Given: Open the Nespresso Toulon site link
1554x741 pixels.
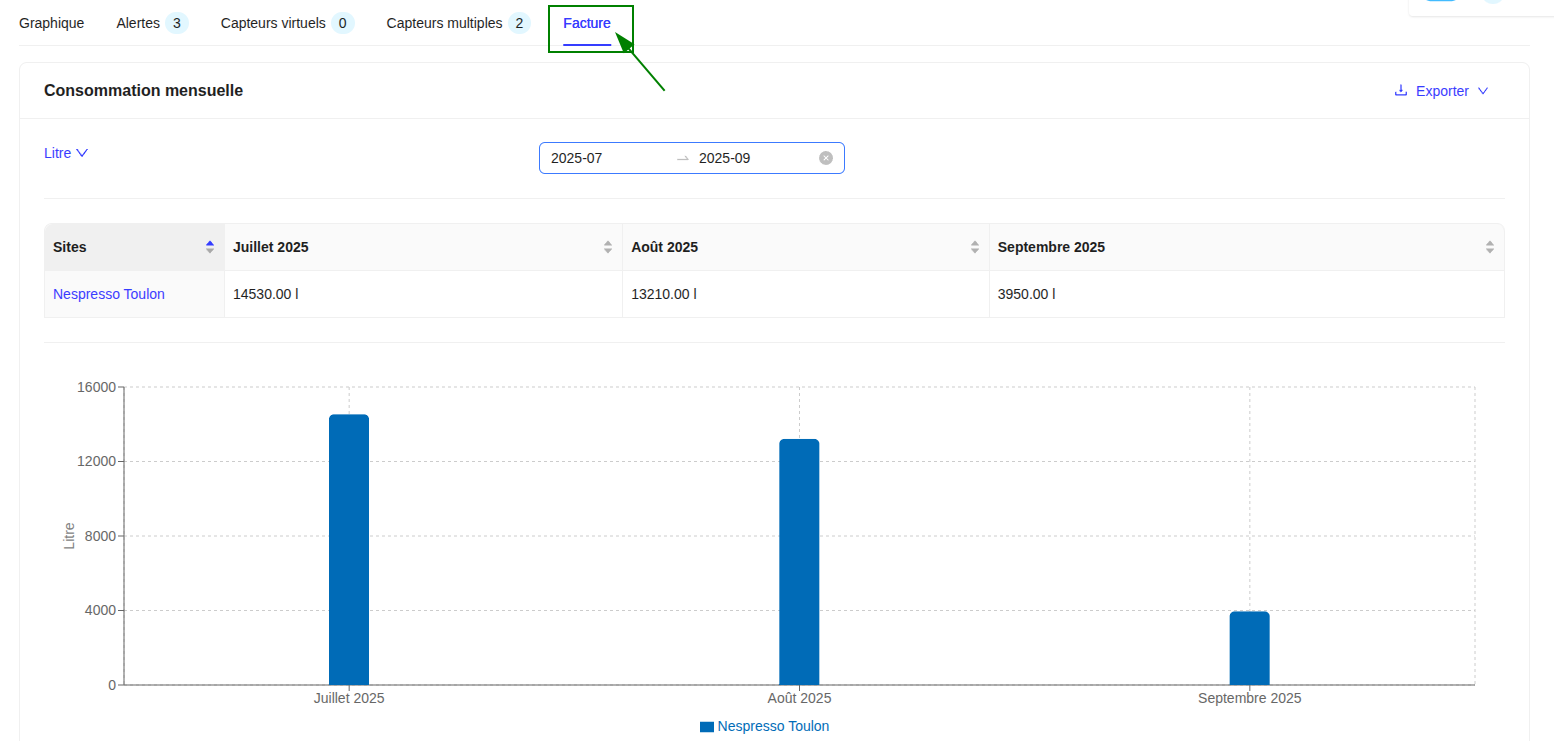Looking at the screenshot, I should (x=108, y=293).
